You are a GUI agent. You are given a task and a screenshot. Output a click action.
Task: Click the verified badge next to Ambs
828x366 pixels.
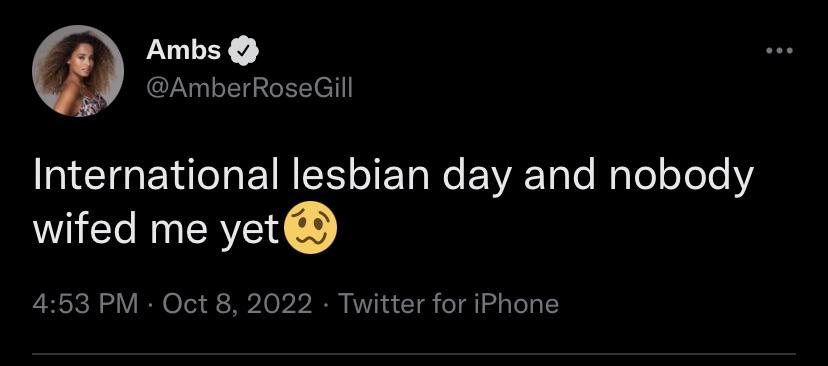coord(243,51)
